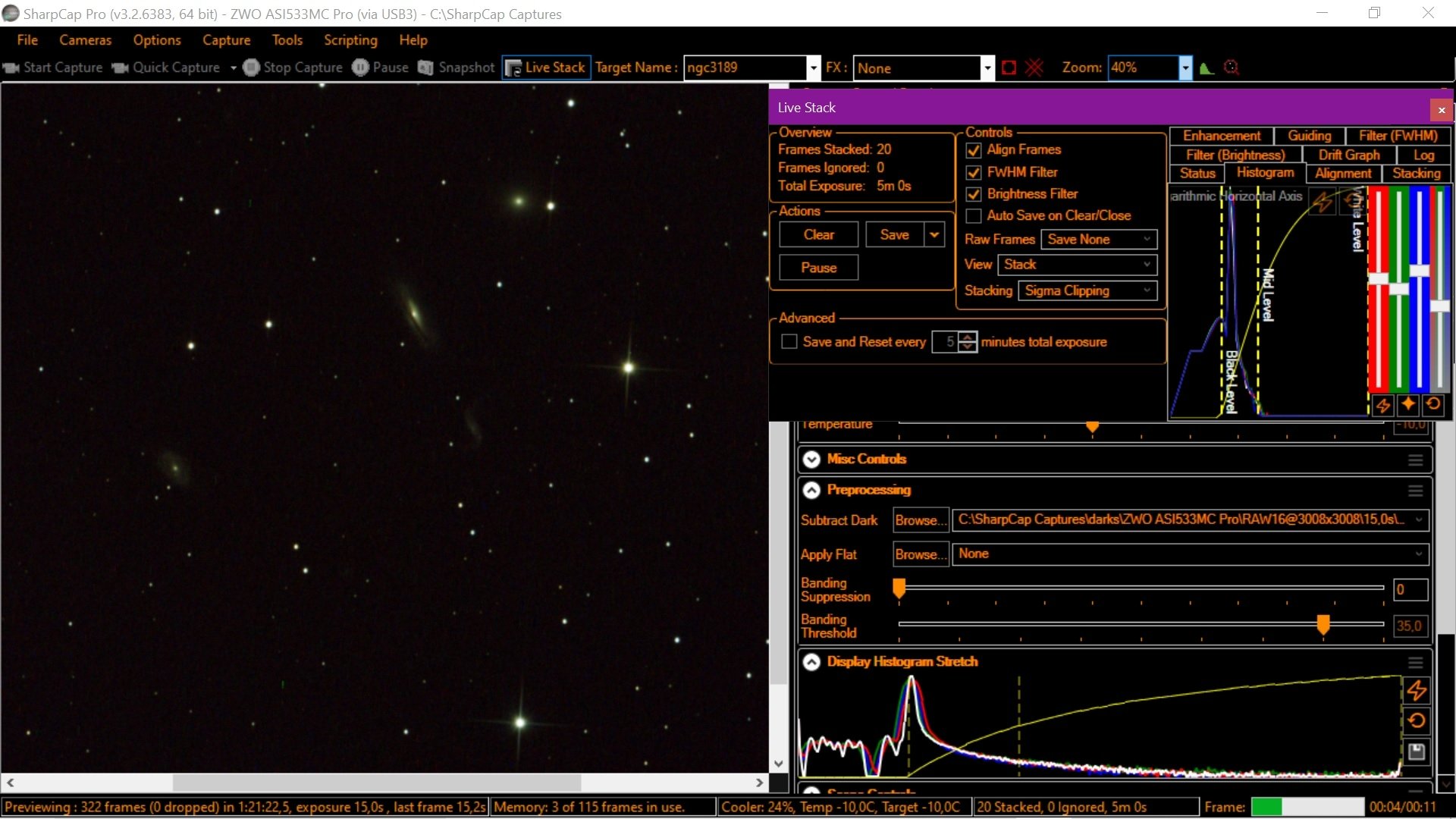This screenshot has width=1456, height=819.
Task: Close the Live Stack panel
Action: 1442,110
